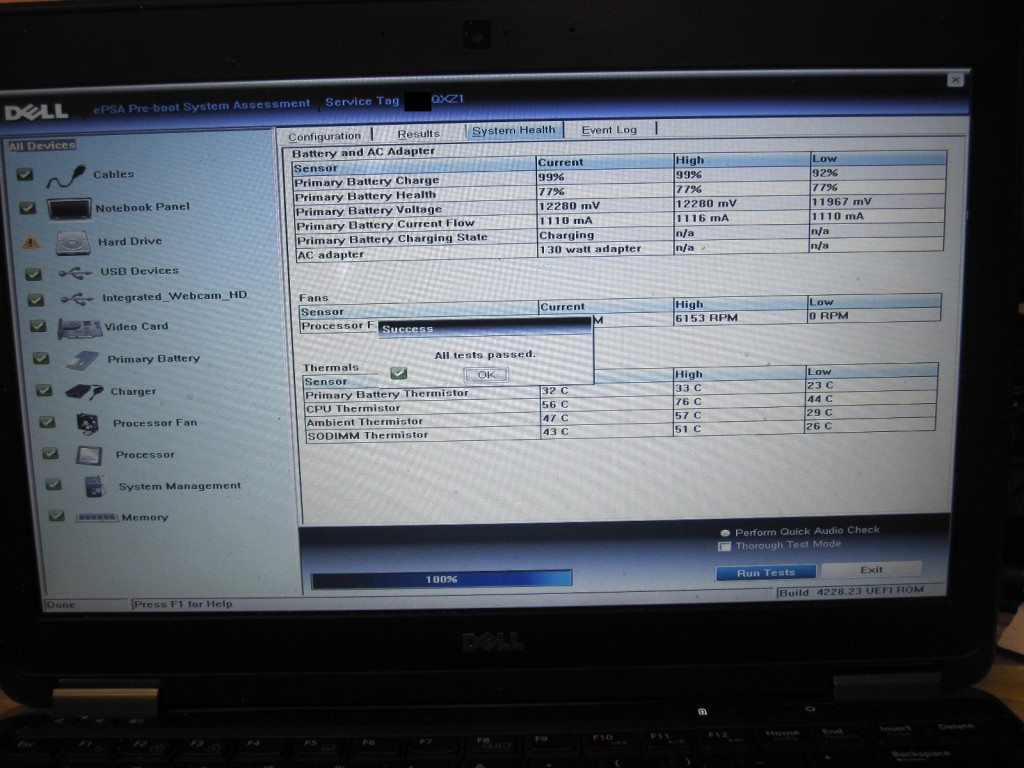Toggle the Processor Fan checkbox
Viewport: 1024px width, 768px height.
tap(47, 422)
